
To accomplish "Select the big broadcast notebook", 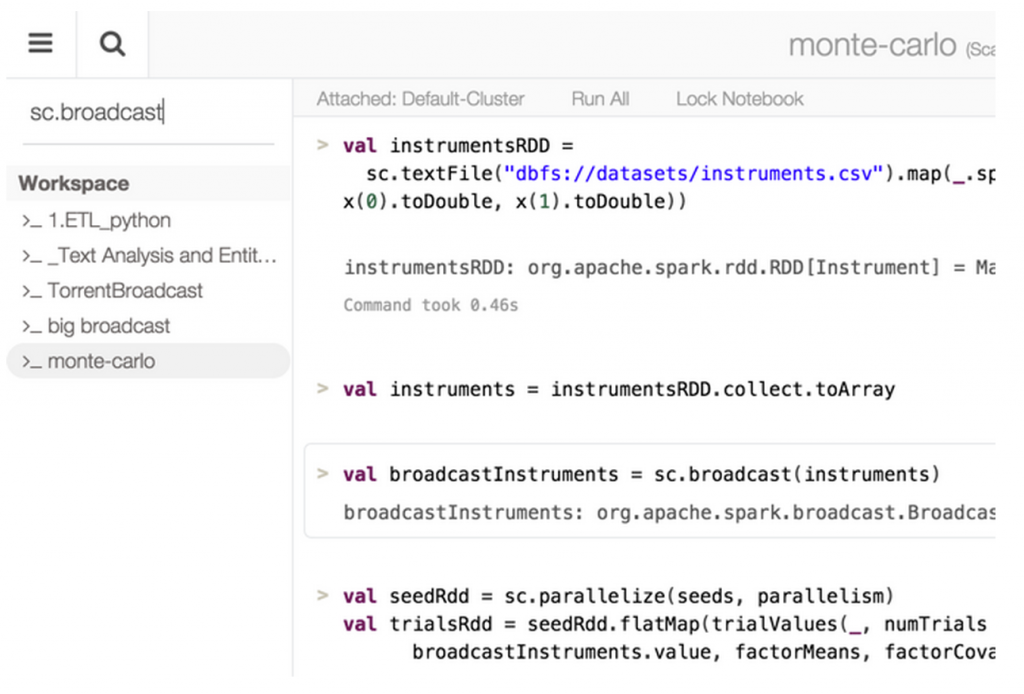I will pyautogui.click(x=108, y=326).
